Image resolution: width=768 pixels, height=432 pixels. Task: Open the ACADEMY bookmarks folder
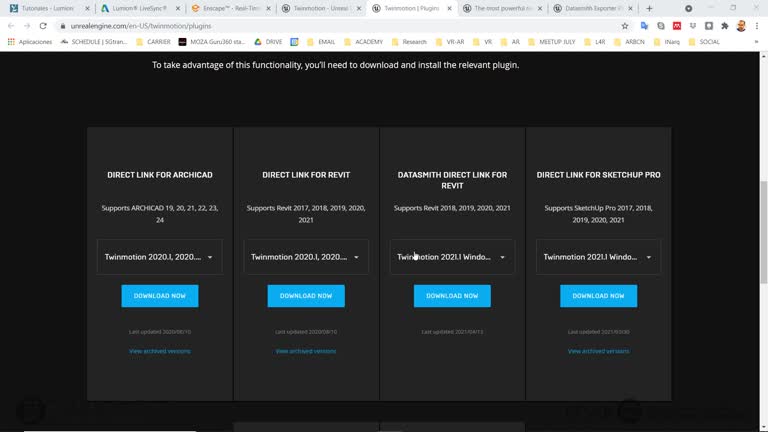pyautogui.click(x=363, y=42)
